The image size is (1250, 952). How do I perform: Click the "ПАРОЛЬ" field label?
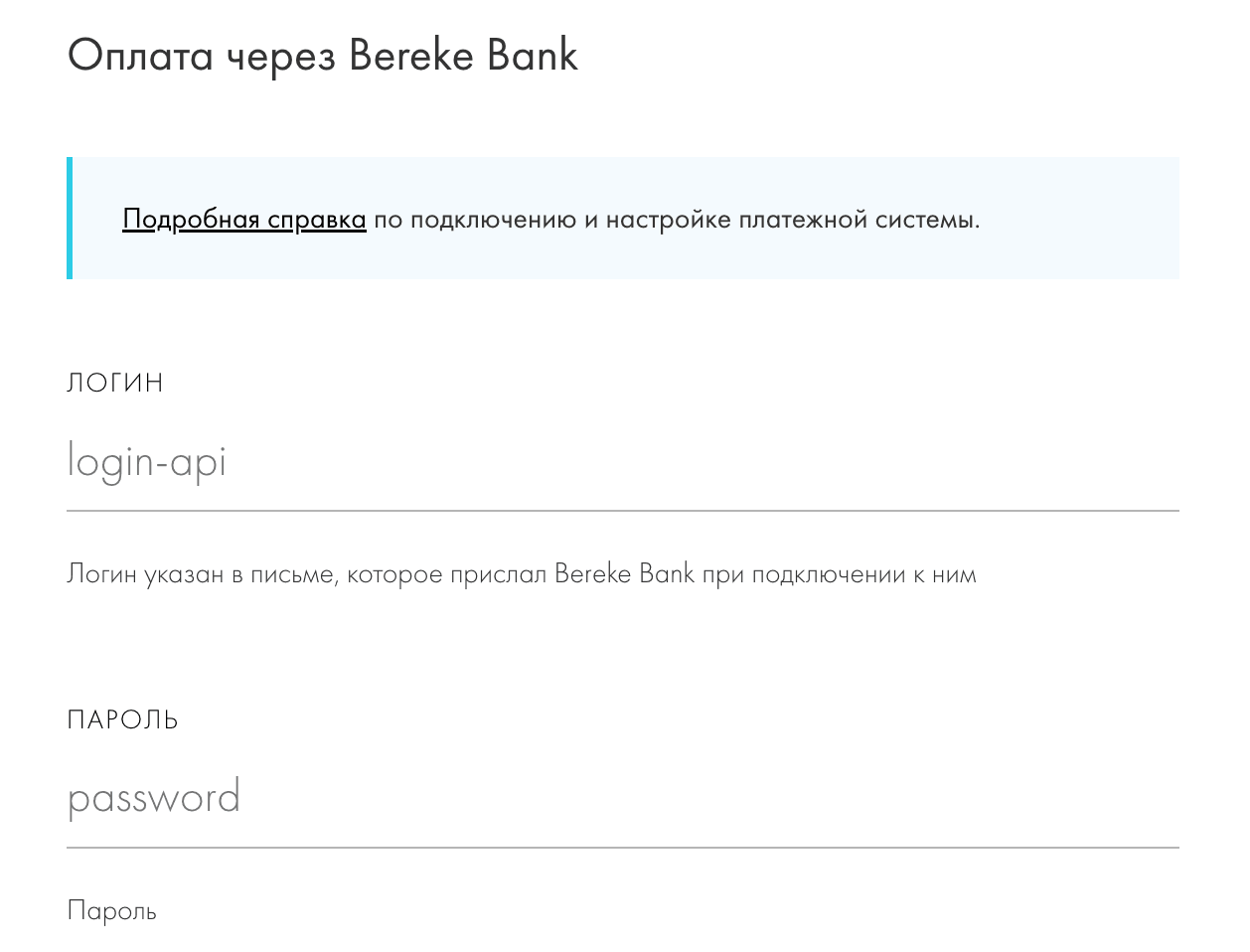[122, 720]
